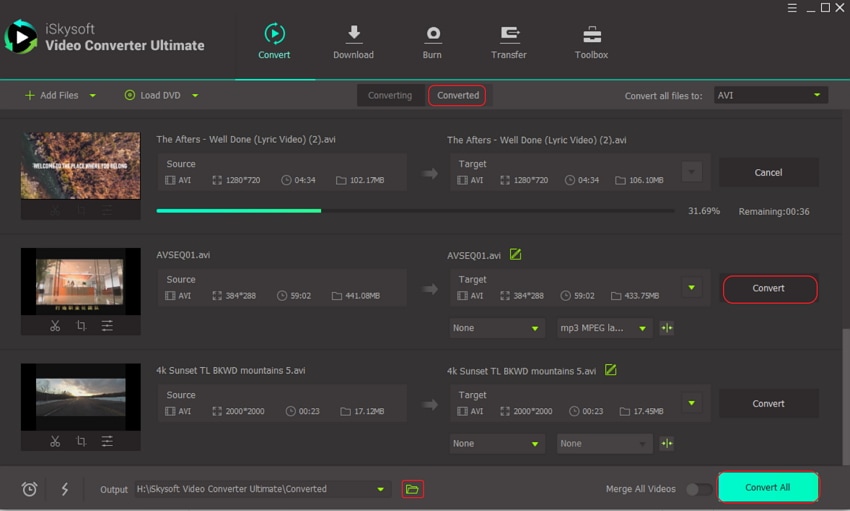The height and width of the screenshot is (511, 850).
Task: Convert the AVSEQ01.avi file
Action: point(769,288)
